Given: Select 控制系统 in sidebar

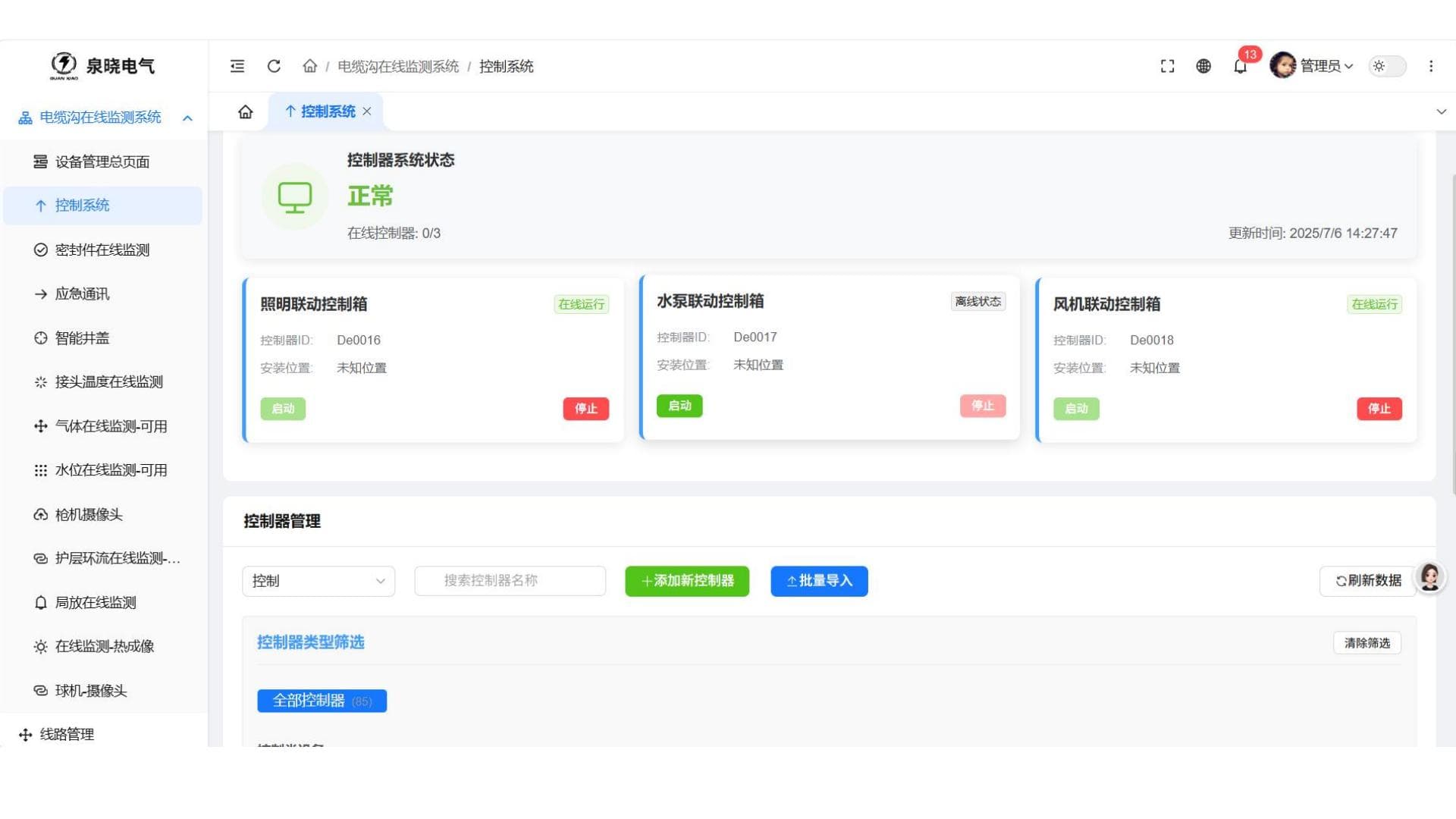Looking at the screenshot, I should click(x=102, y=206).
